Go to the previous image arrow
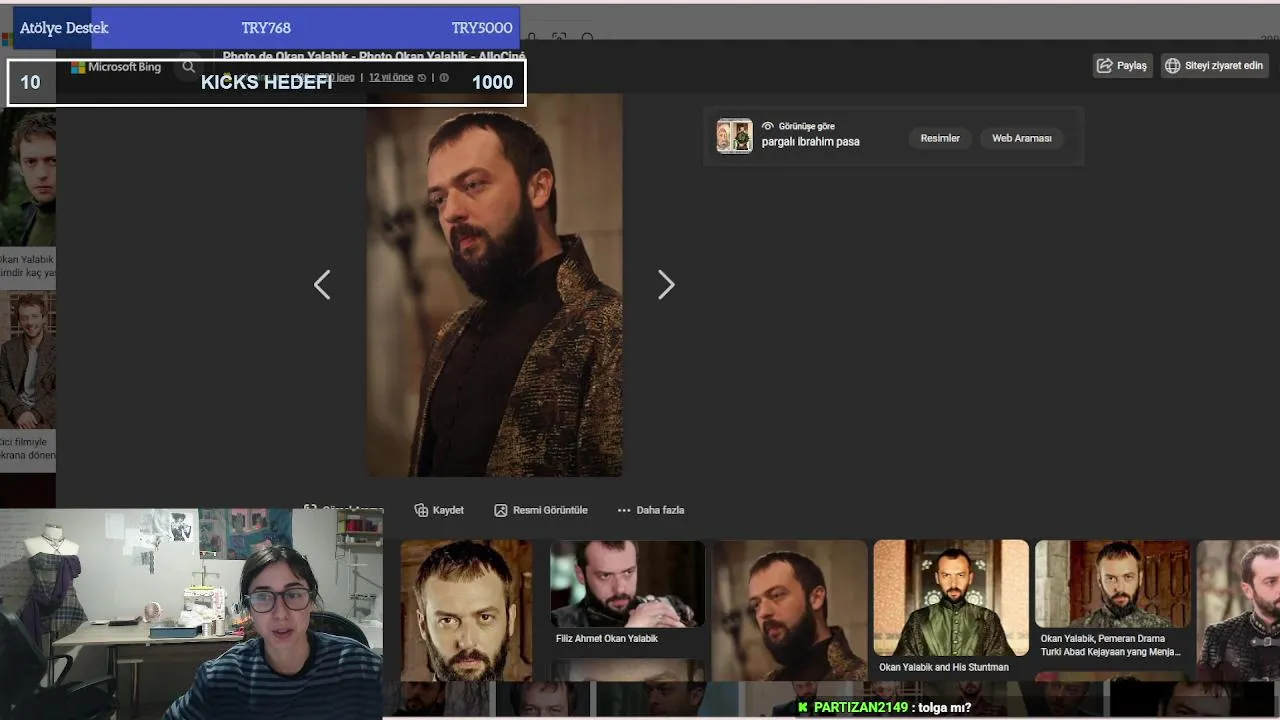Screen dimensions: 1280x720 tap(321, 285)
